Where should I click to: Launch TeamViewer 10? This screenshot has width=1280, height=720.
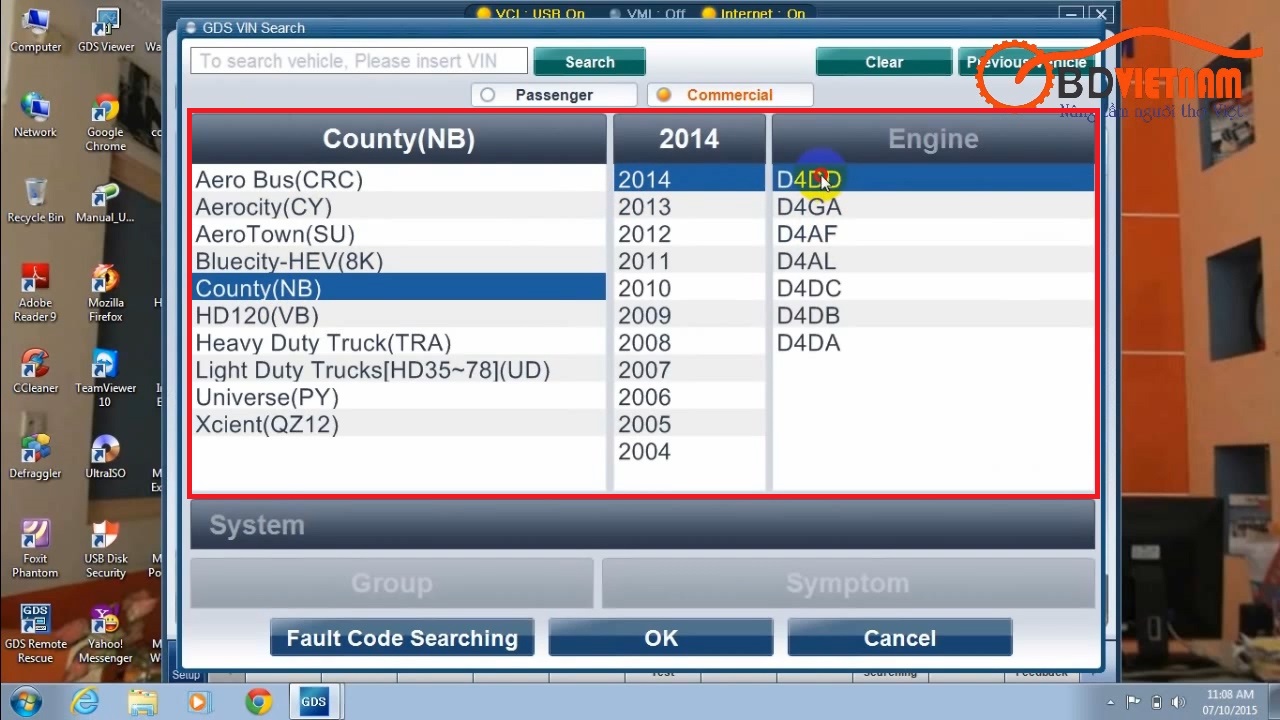(x=105, y=377)
